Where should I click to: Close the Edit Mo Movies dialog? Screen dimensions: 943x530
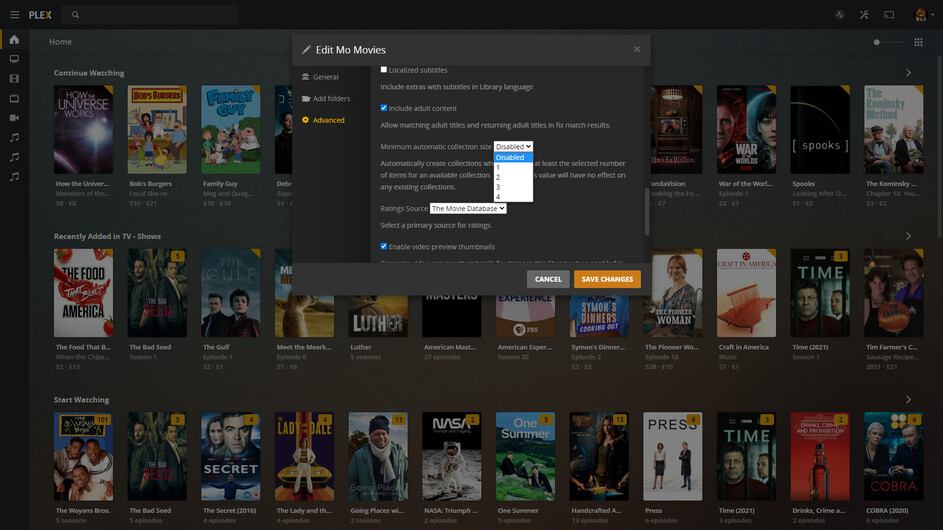(x=637, y=49)
